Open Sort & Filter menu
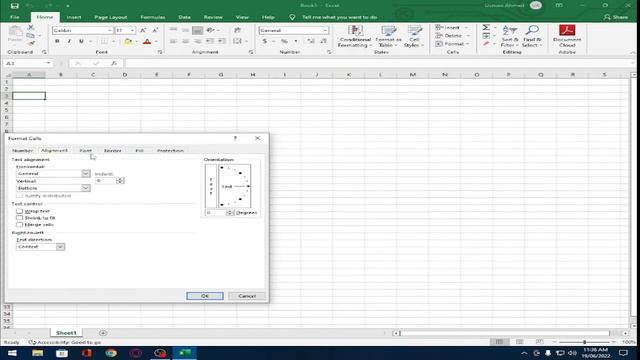This screenshot has height=360, width=640. click(x=510, y=36)
